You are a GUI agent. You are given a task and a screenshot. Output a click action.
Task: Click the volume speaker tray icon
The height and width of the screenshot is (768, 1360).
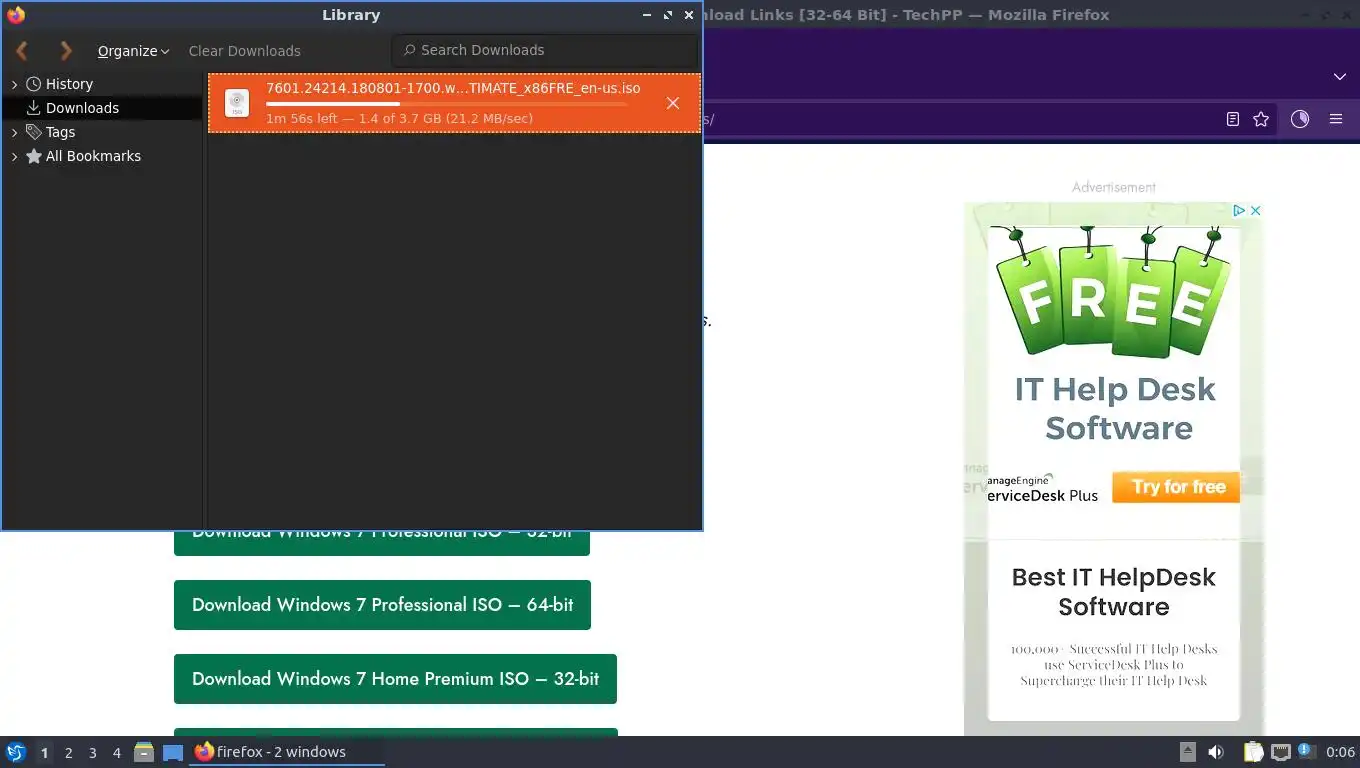coord(1216,752)
